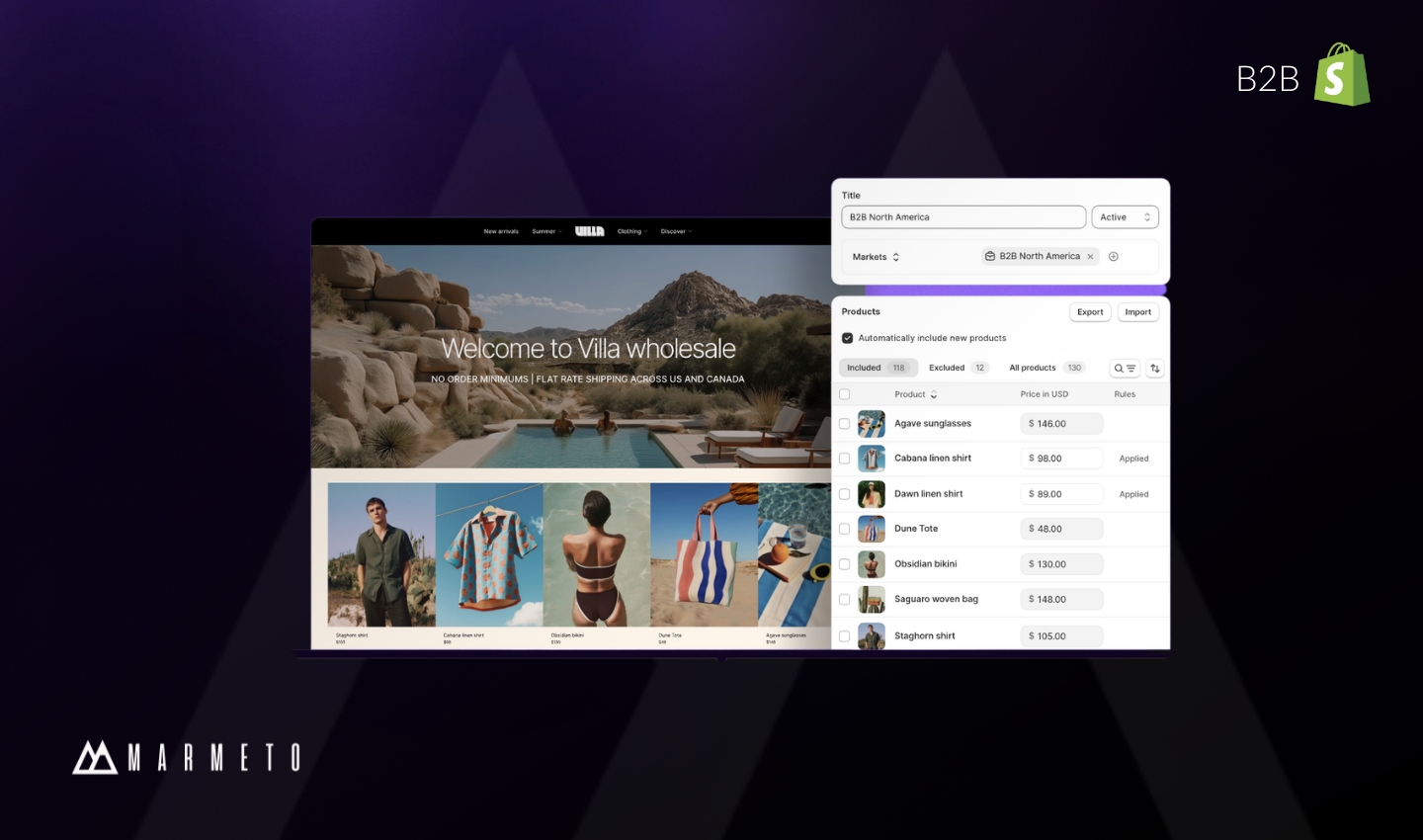Check the Saguaro woven bag row checkbox

click(x=845, y=600)
